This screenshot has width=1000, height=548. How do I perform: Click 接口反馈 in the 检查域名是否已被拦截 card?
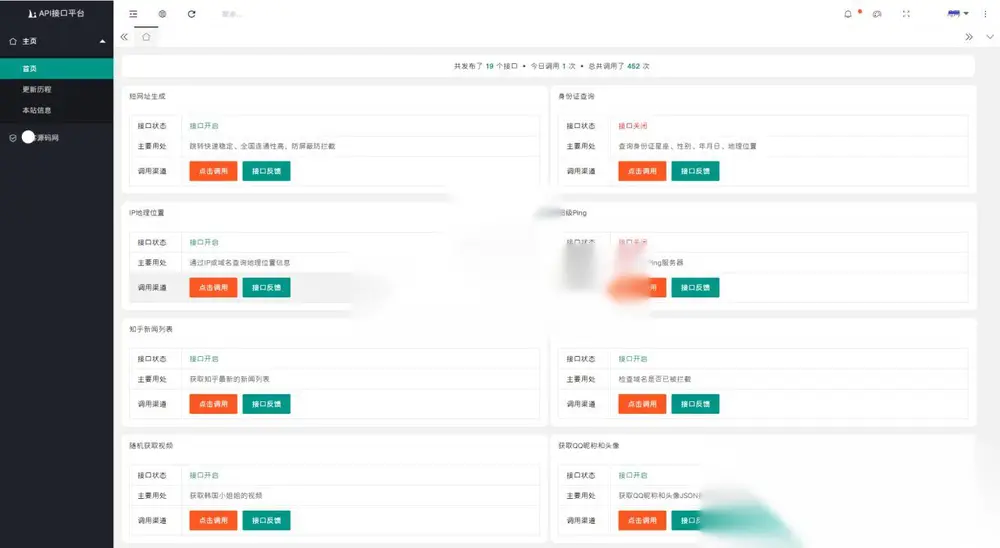[x=695, y=404]
